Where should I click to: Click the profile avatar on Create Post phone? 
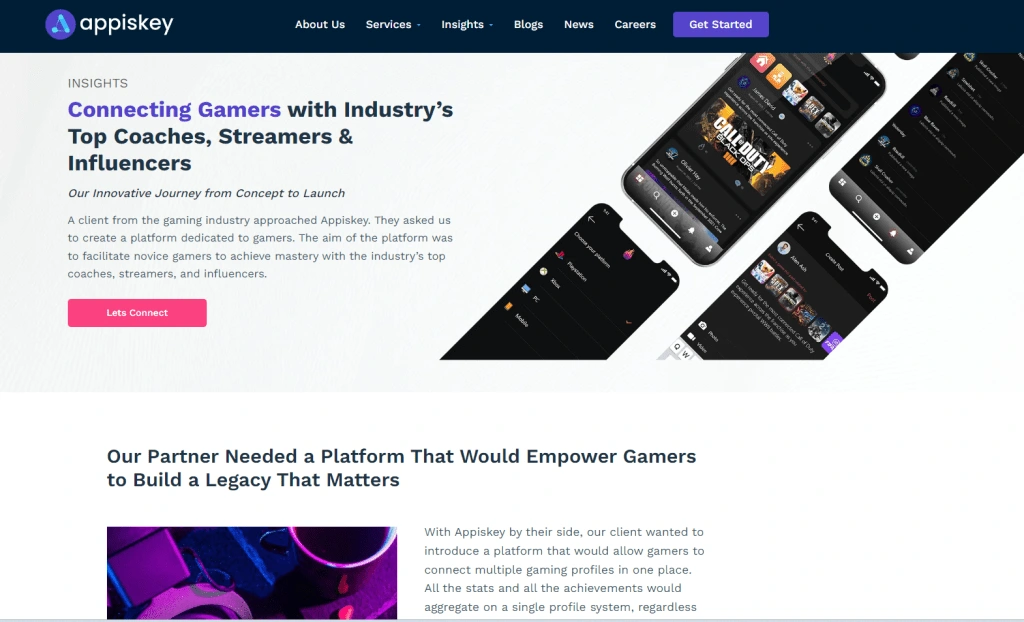[784, 248]
